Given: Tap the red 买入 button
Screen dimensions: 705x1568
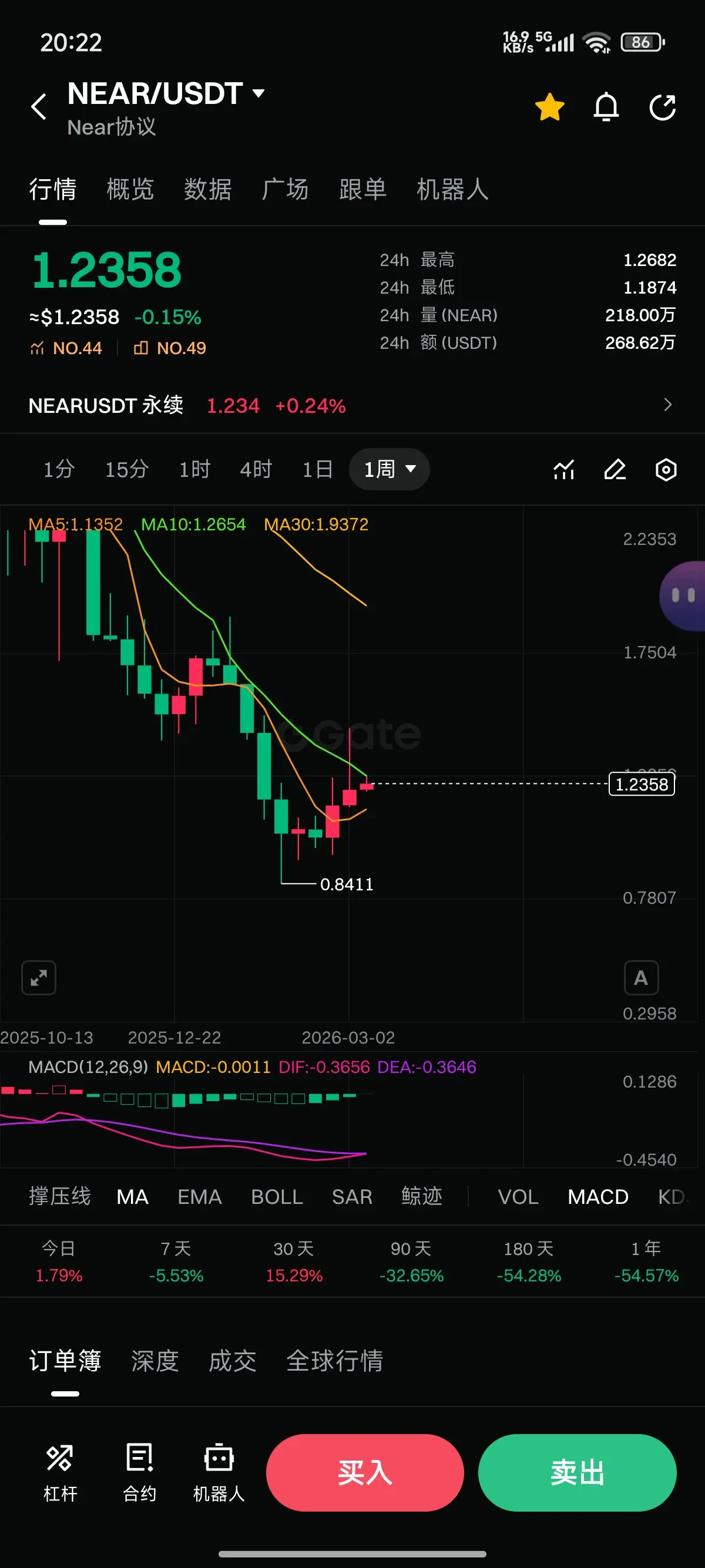Looking at the screenshot, I should tap(365, 1472).
